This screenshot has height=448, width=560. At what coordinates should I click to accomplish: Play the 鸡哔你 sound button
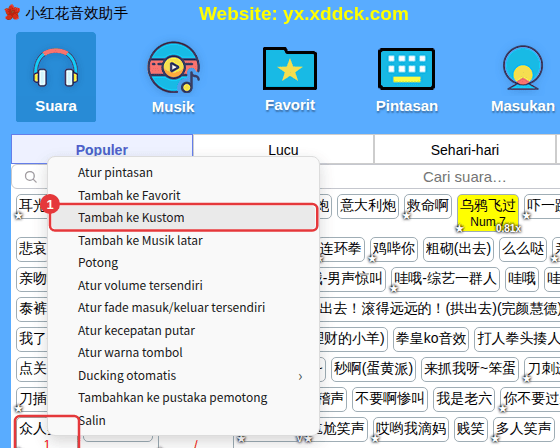[394, 249]
